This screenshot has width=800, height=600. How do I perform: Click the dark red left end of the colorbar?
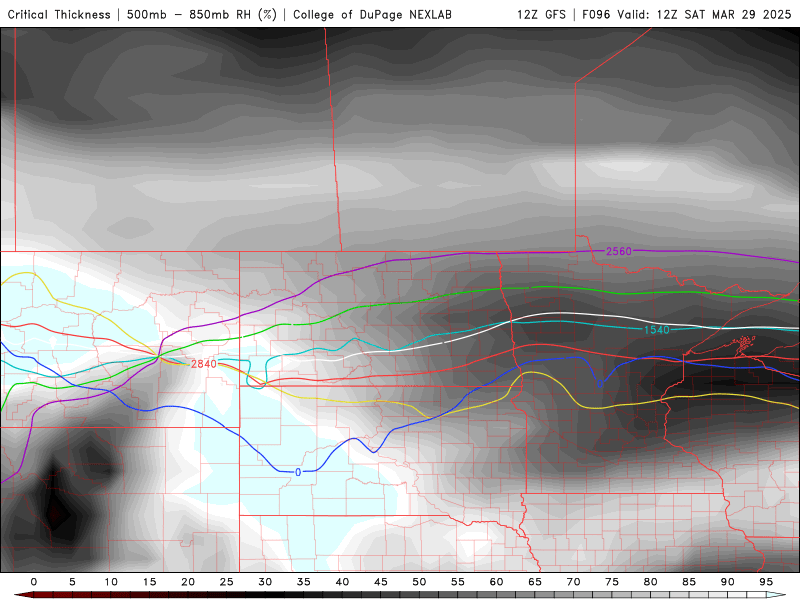click(x=23, y=595)
